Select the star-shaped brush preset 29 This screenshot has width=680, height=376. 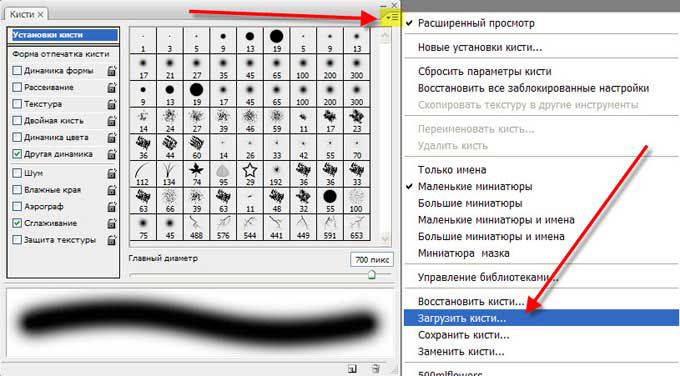(250, 174)
